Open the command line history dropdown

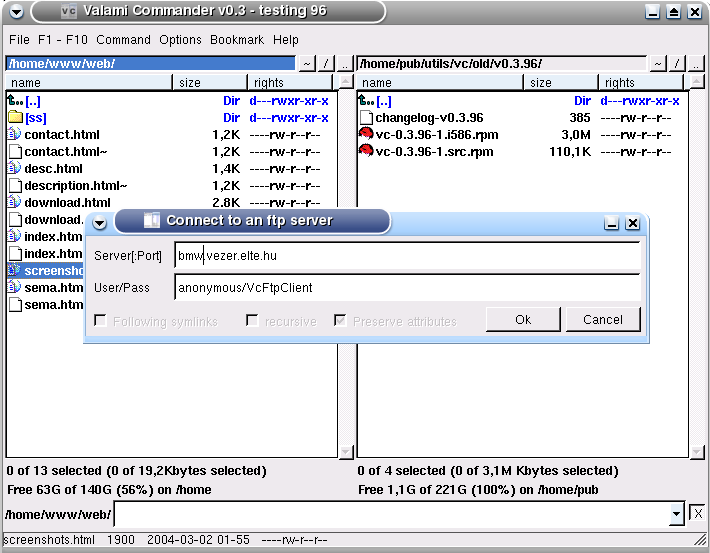677,514
